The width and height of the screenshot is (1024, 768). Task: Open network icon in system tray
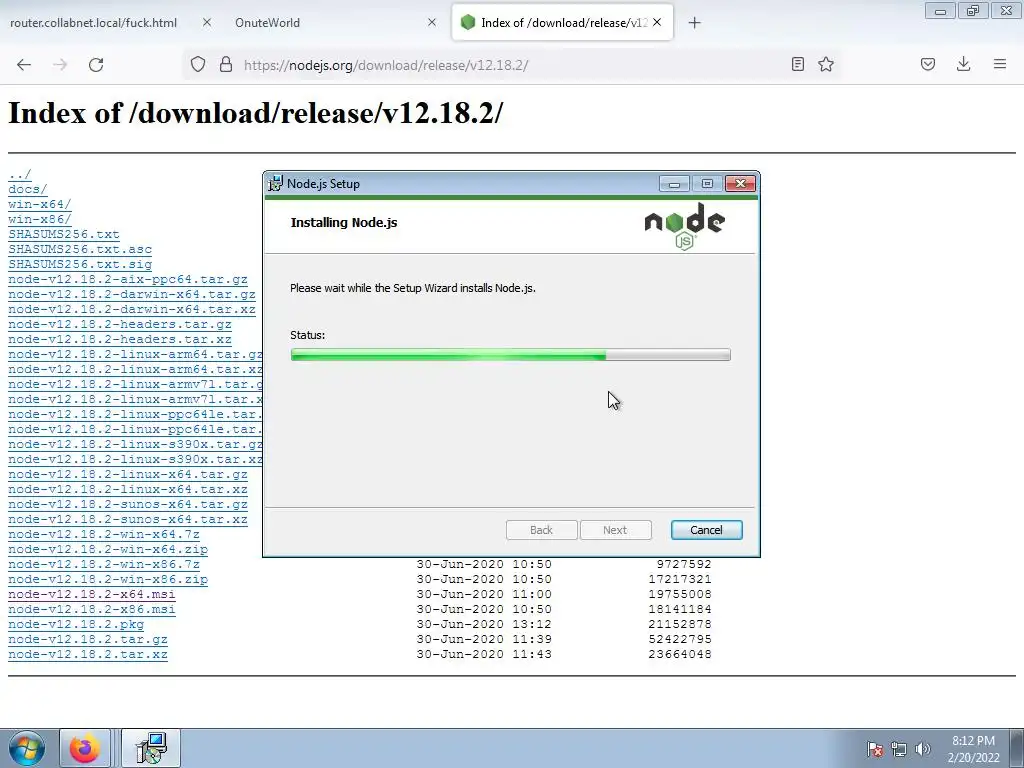[x=899, y=749]
